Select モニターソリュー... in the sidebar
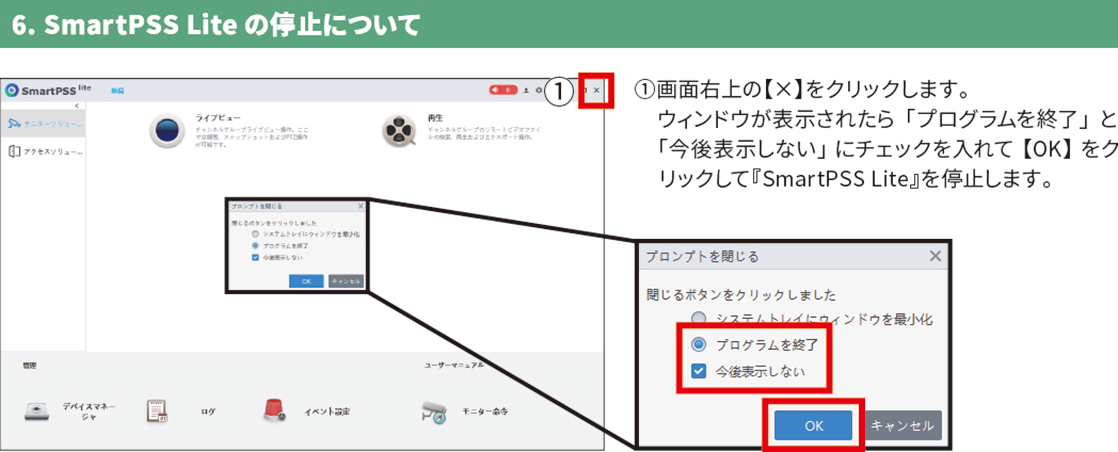The image size is (1118, 452). click(x=43, y=124)
